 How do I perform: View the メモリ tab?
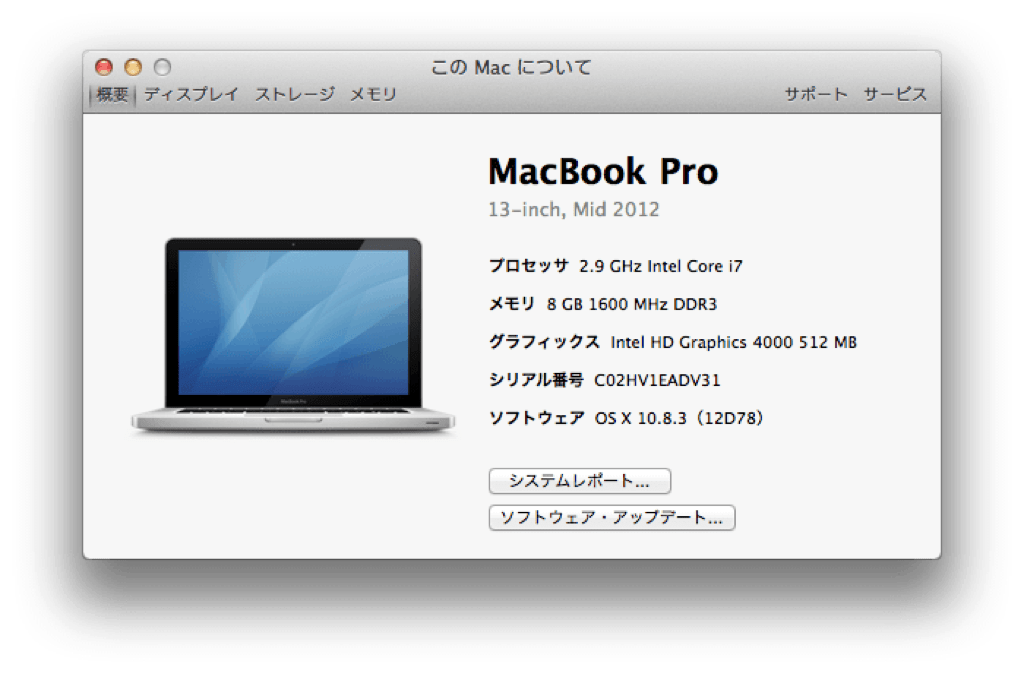pyautogui.click(x=372, y=94)
